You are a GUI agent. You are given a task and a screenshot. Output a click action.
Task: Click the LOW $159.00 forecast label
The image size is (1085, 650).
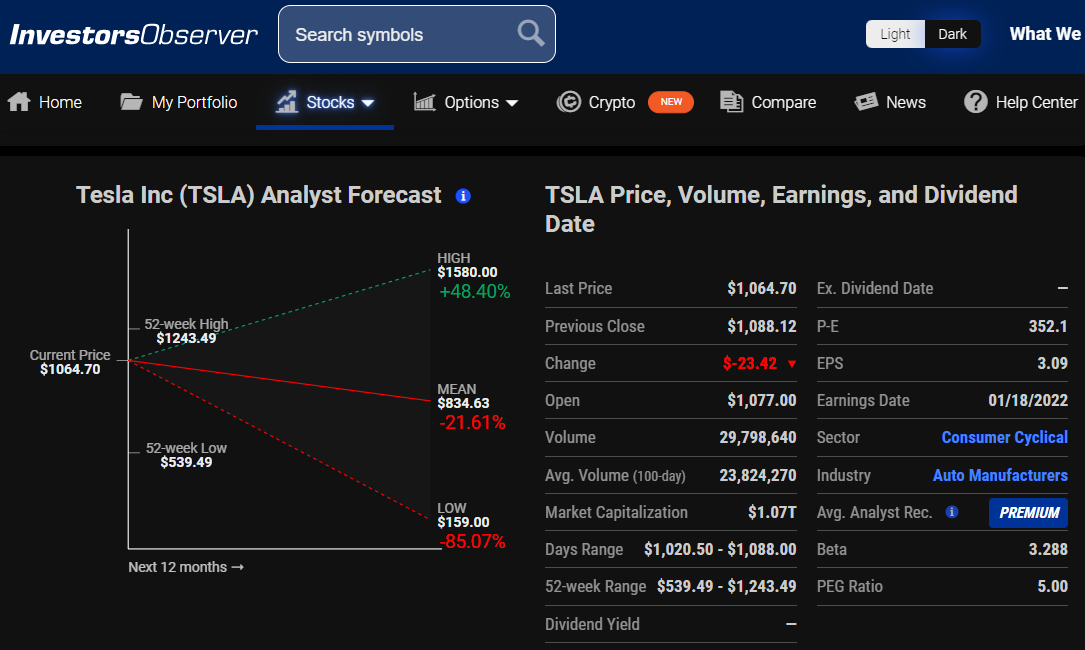click(x=463, y=515)
